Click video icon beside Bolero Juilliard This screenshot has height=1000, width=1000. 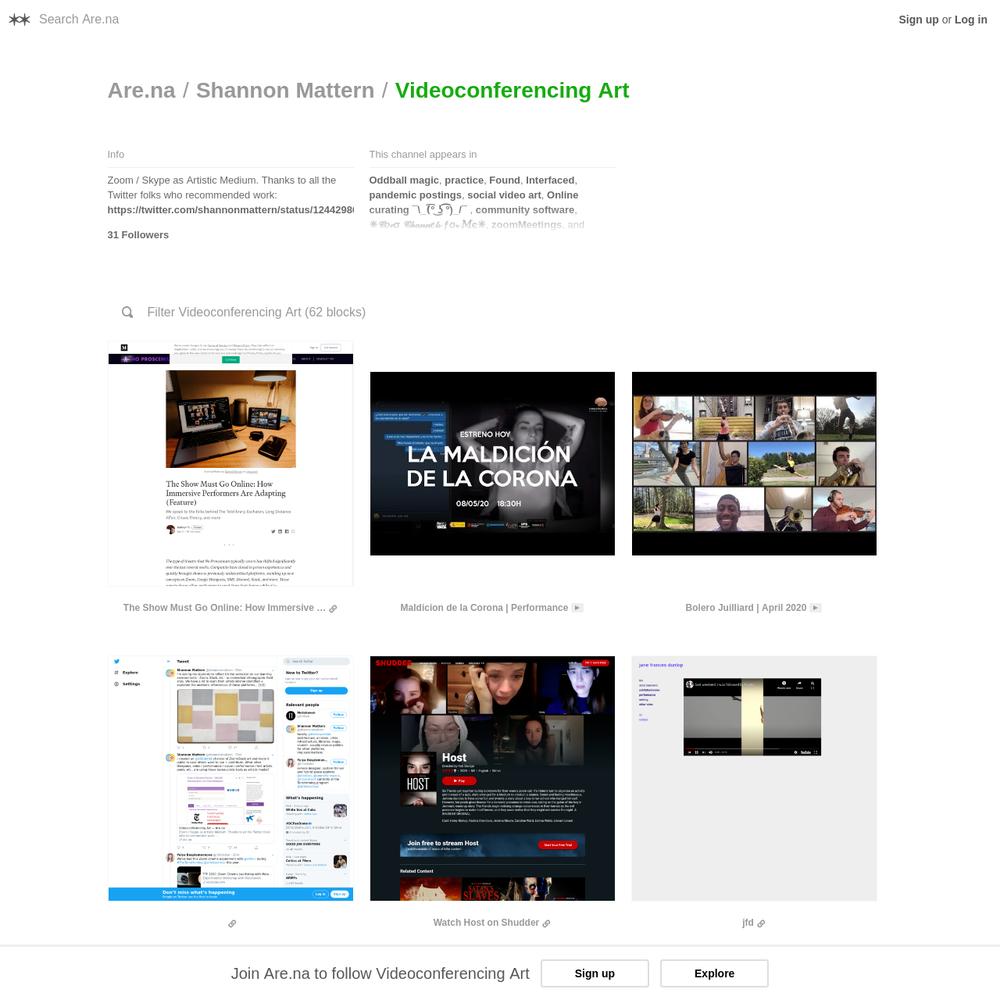pyautogui.click(x=816, y=608)
